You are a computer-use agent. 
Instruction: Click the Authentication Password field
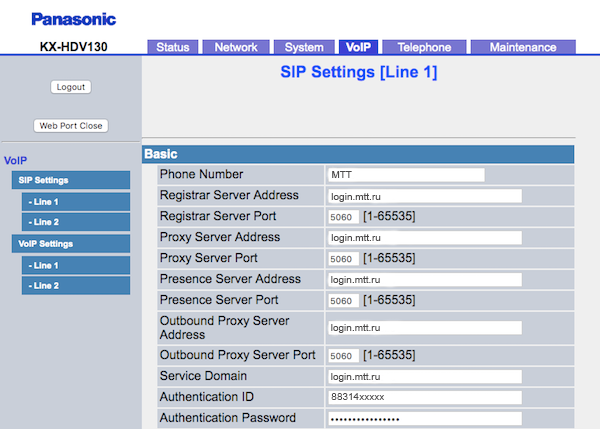[424, 418]
